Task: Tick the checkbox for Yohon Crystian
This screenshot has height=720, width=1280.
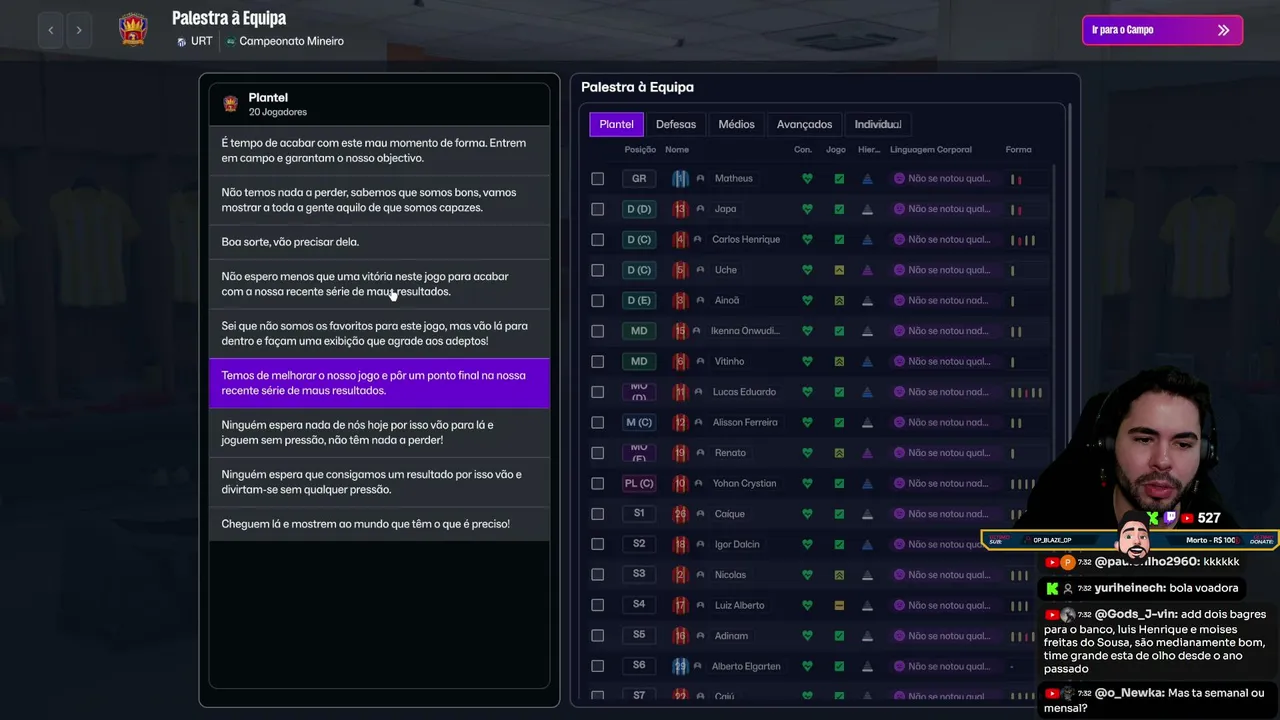Action: pyautogui.click(x=598, y=483)
